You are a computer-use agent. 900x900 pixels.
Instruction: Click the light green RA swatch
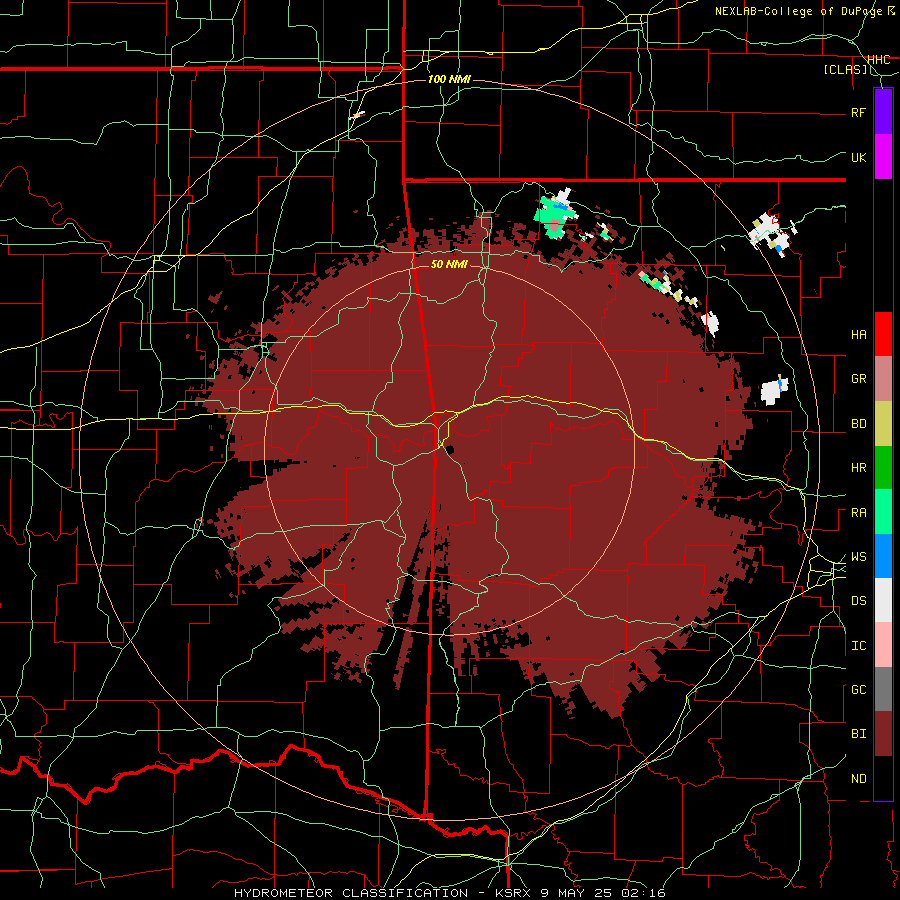(x=883, y=512)
